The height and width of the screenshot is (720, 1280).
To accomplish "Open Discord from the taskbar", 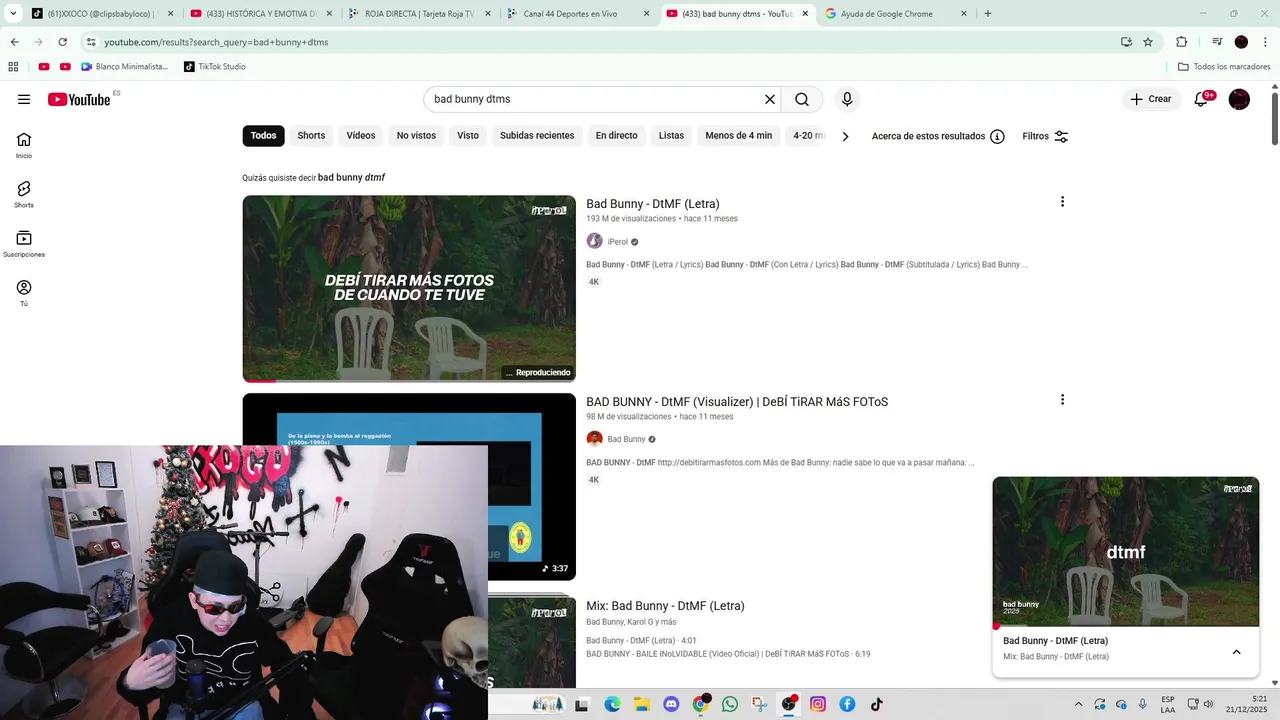I will point(671,704).
